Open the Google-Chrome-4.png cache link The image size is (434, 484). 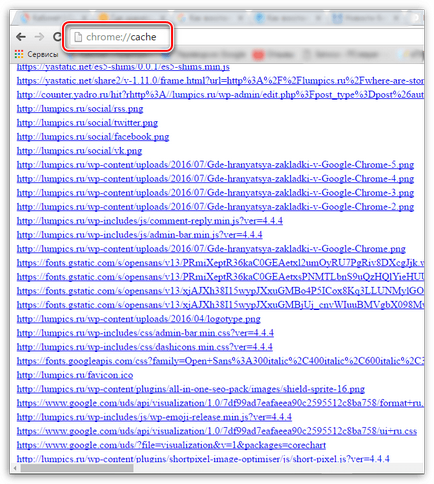pyautogui.click(x=215, y=179)
